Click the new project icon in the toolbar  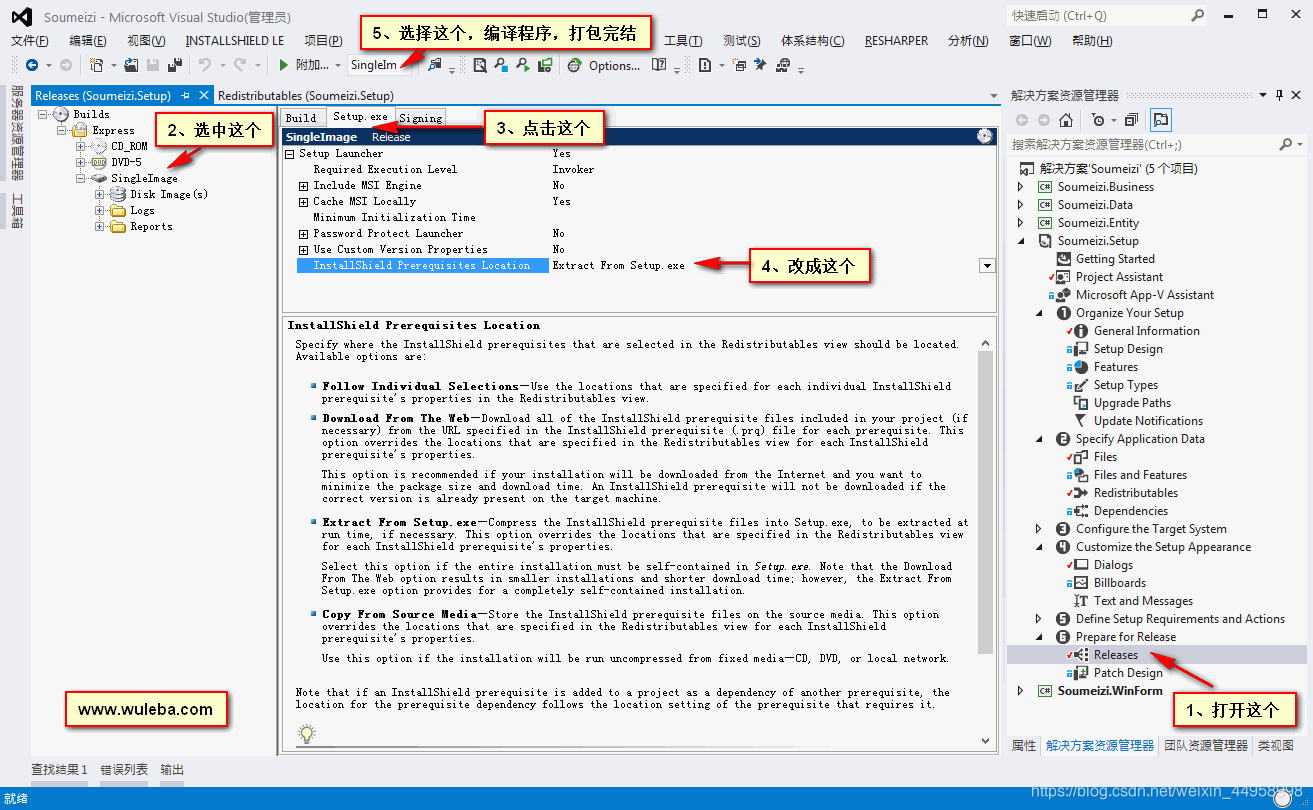pos(97,65)
